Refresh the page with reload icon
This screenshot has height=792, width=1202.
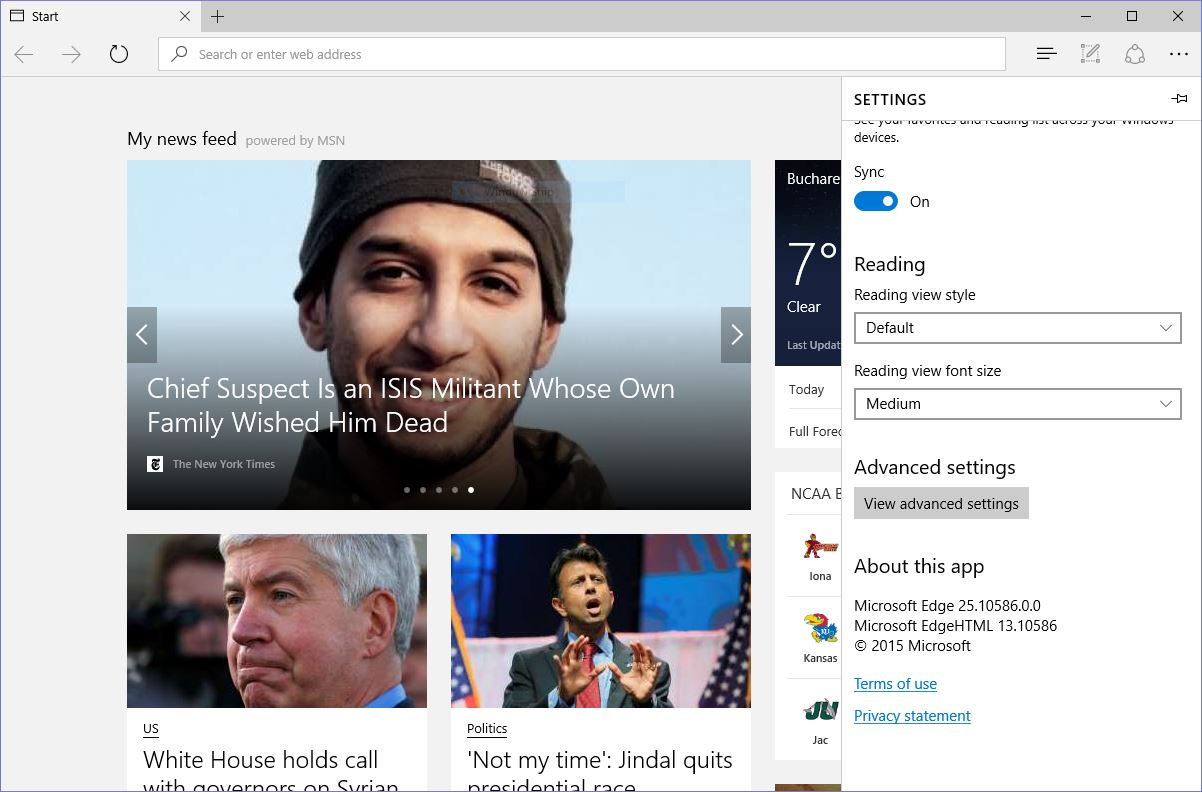pos(119,54)
